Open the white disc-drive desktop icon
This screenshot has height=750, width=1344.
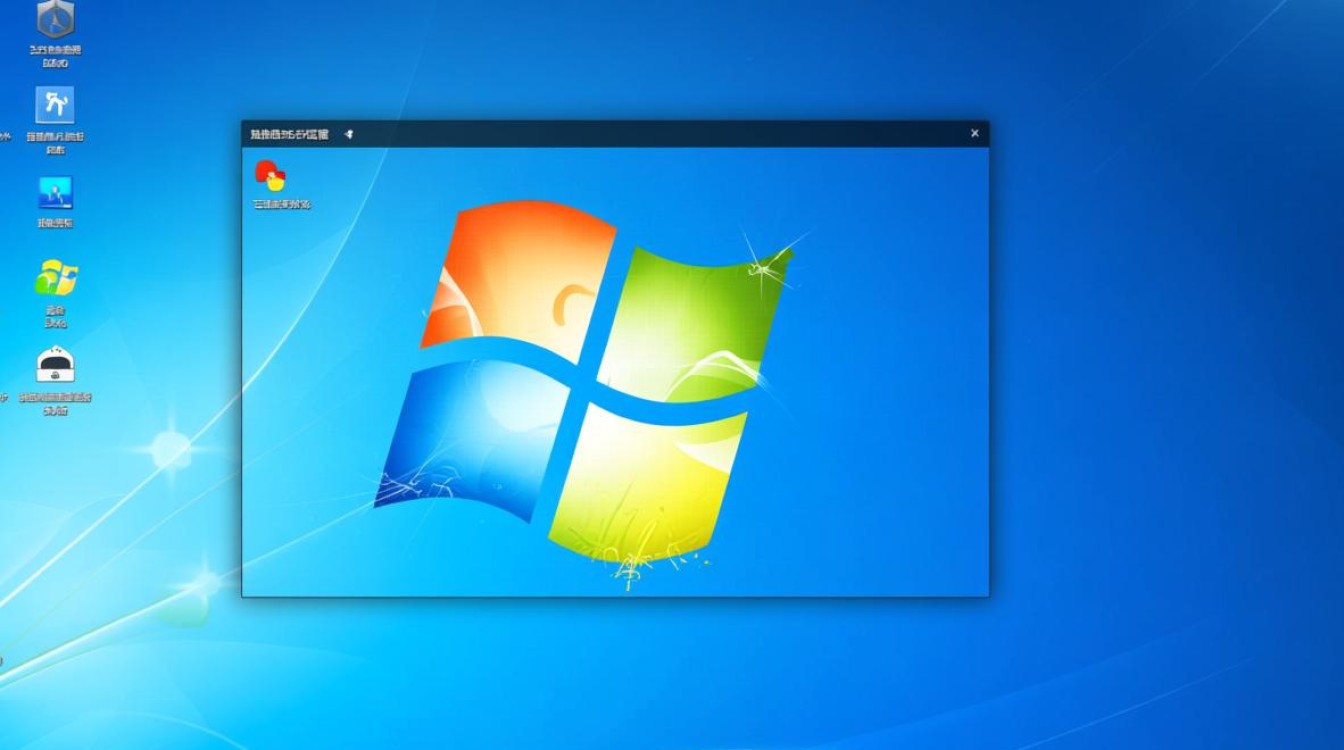coord(55,363)
